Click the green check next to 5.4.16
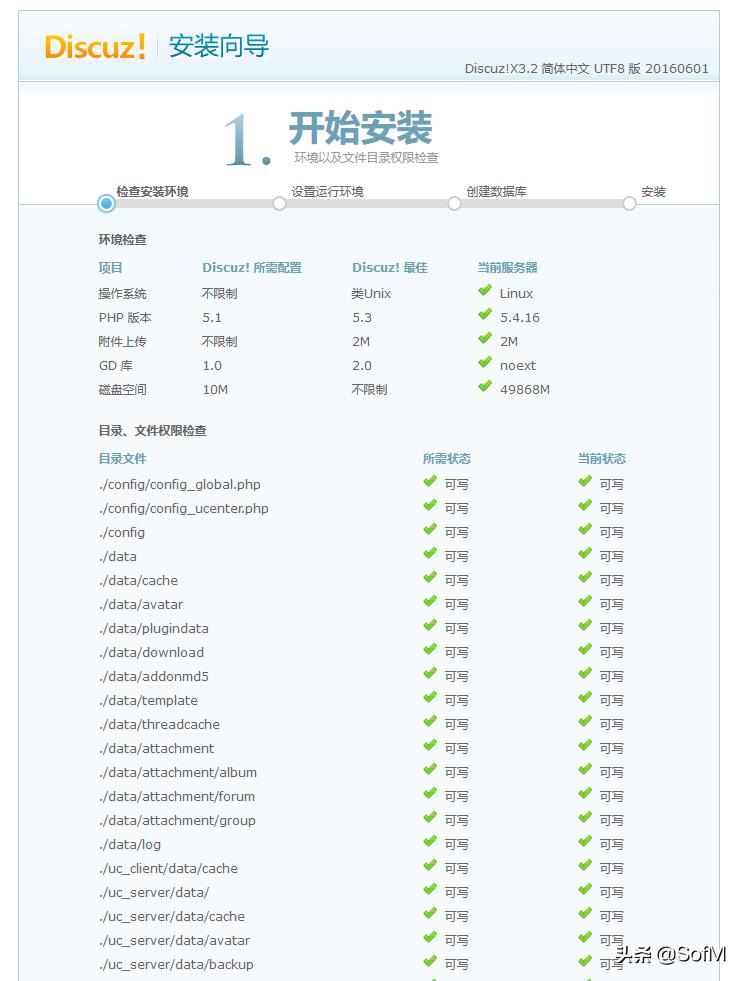Image resolution: width=744 pixels, height=981 pixels. [x=485, y=314]
